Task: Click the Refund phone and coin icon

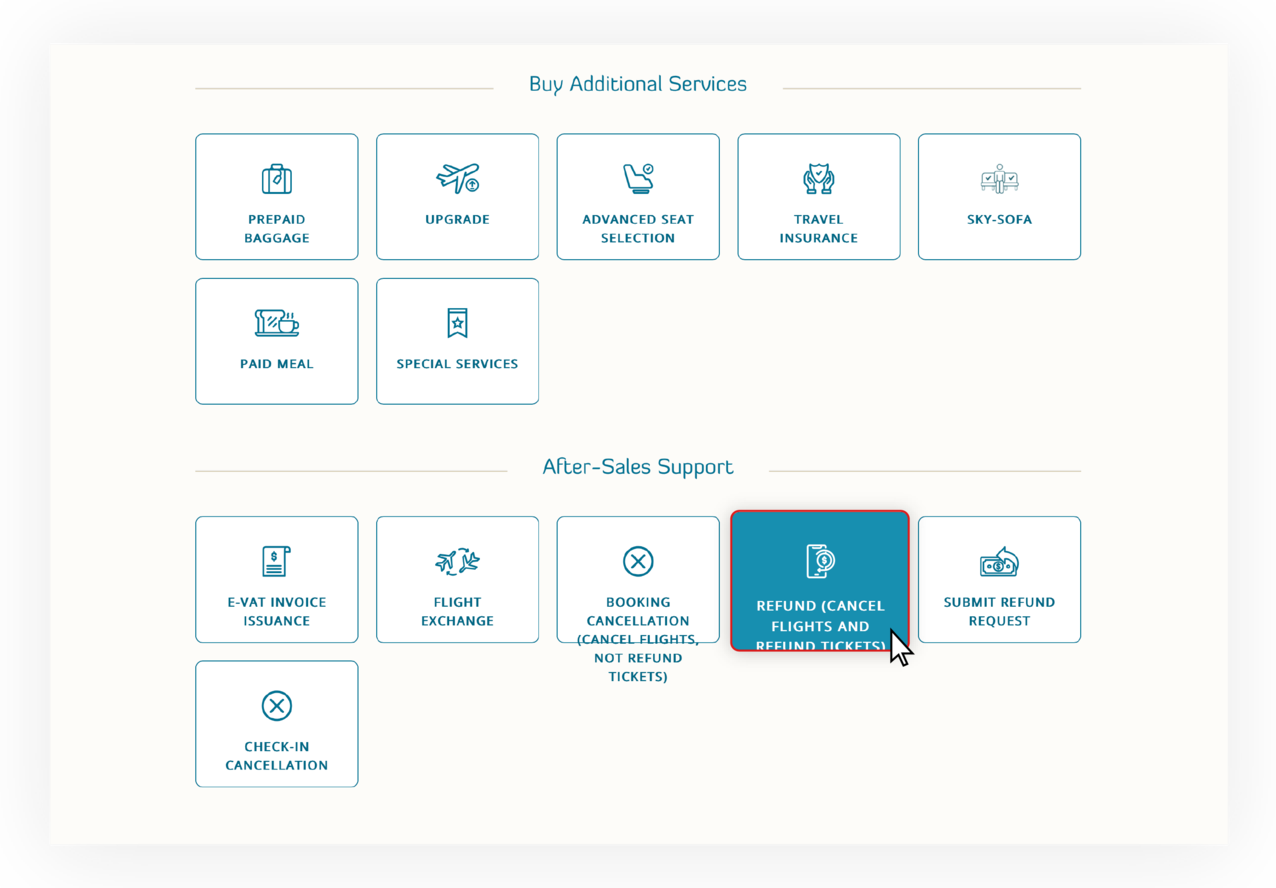Action: [x=820, y=561]
